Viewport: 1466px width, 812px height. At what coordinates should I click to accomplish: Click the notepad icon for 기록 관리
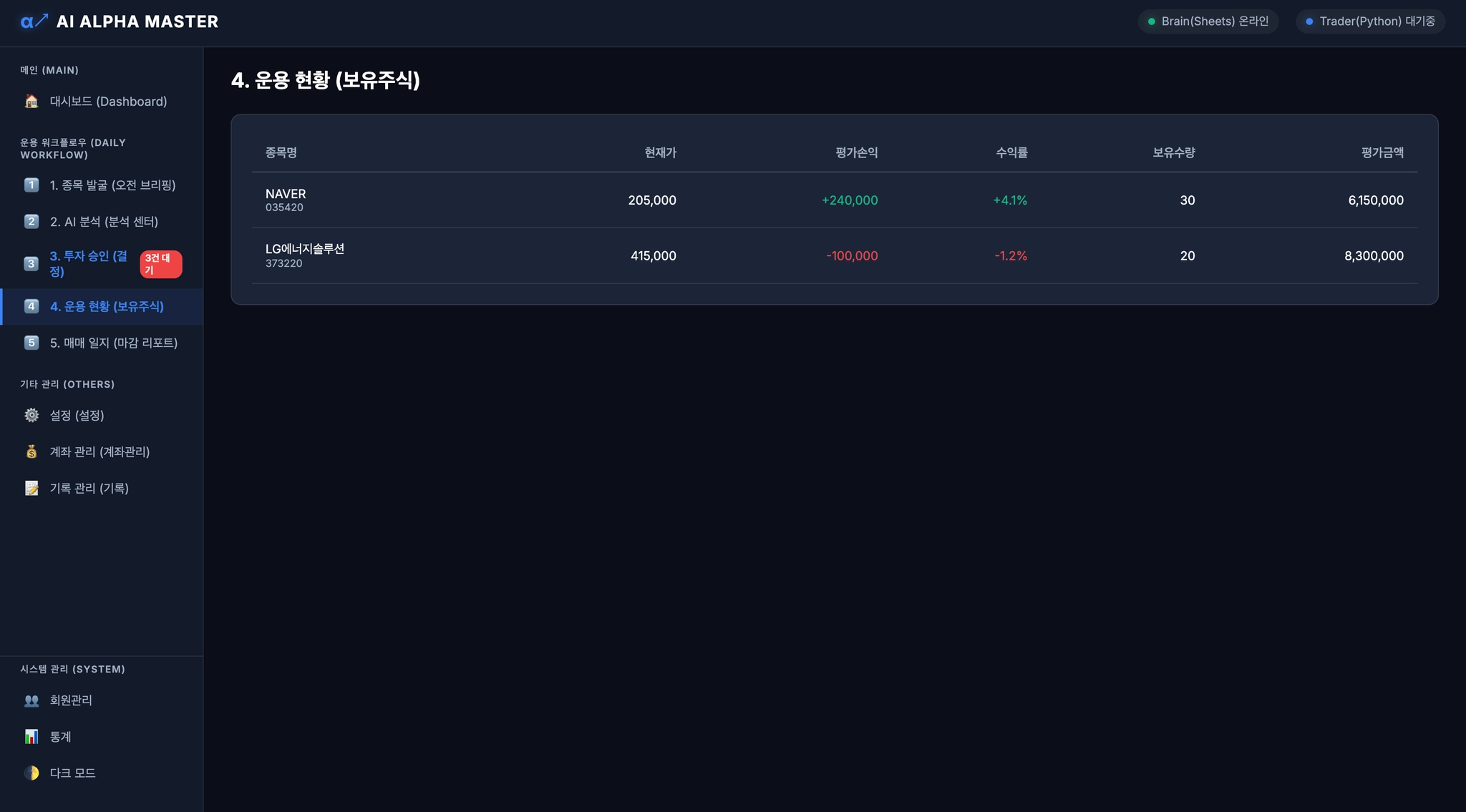pos(31,489)
